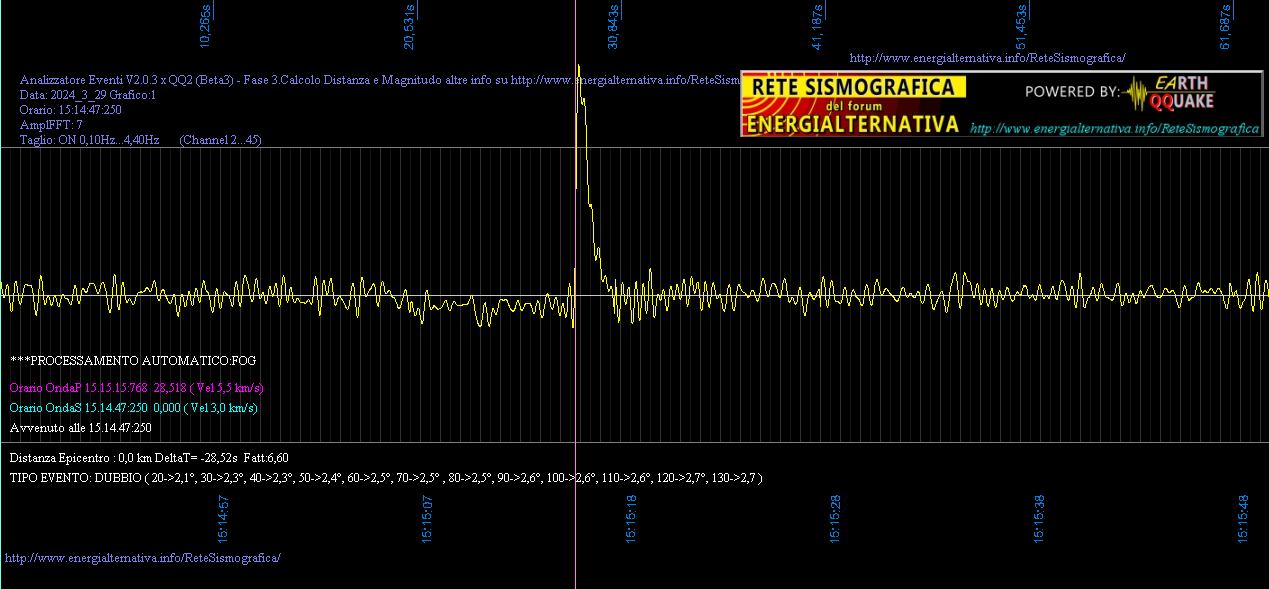This screenshot has height=589, width=1269.
Task: Click the 'Data: 2024_3_29 Grafico:1' line
Action: pos(88,95)
